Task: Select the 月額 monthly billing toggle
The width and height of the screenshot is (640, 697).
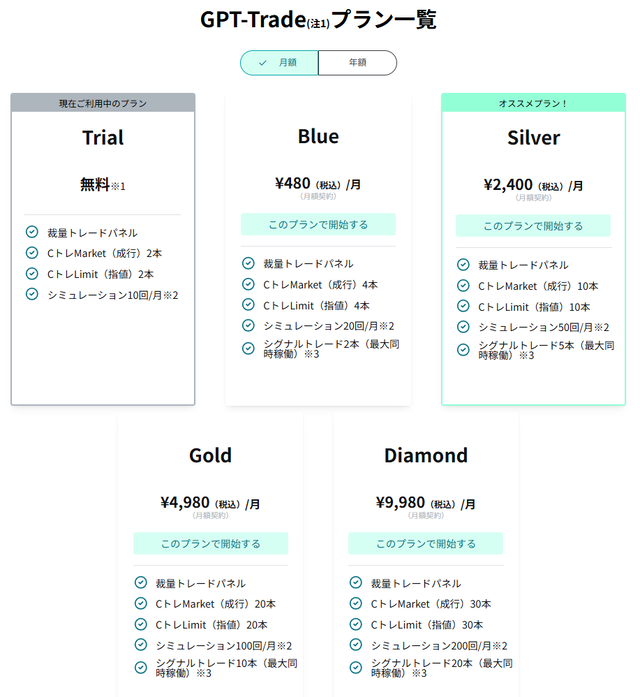Action: click(x=279, y=63)
